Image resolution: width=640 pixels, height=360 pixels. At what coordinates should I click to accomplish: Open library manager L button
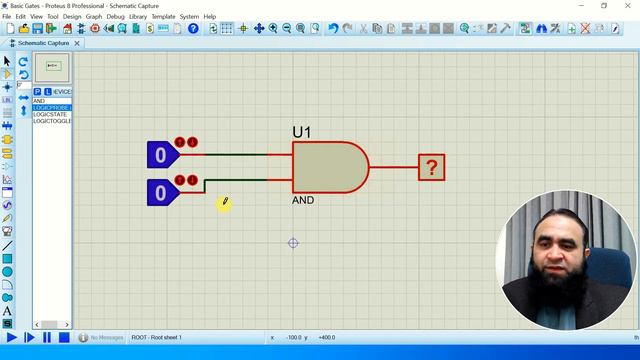coord(48,91)
